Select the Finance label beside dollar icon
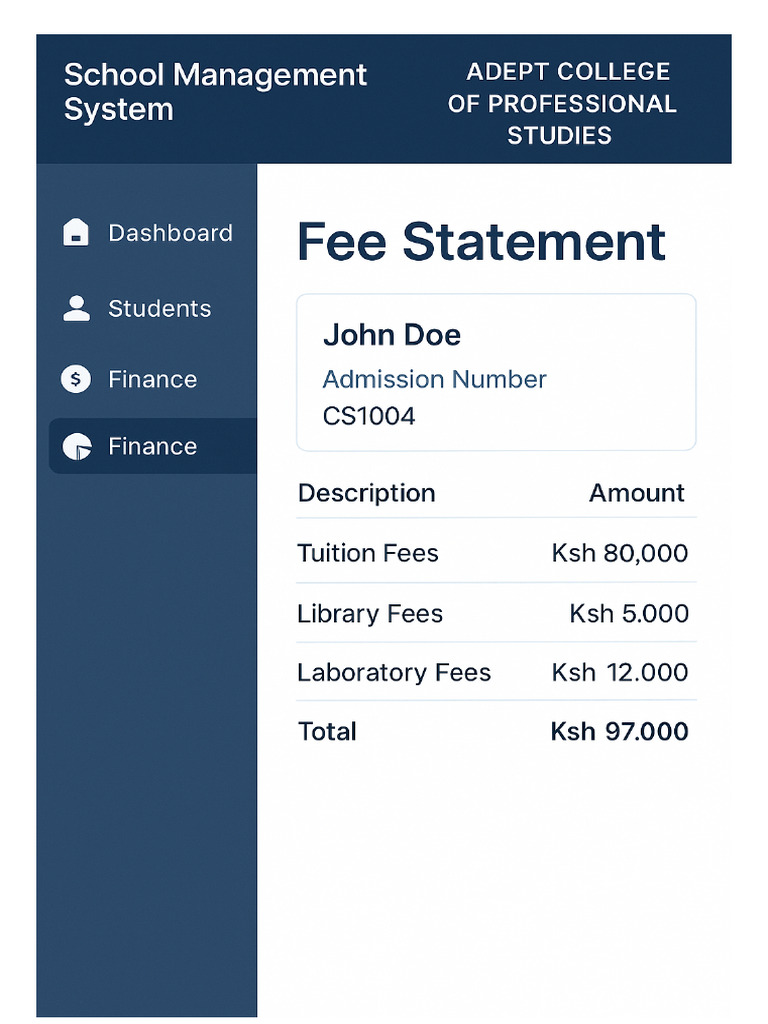Image resolution: width=768 pixels, height=1024 pixels. pos(152,379)
